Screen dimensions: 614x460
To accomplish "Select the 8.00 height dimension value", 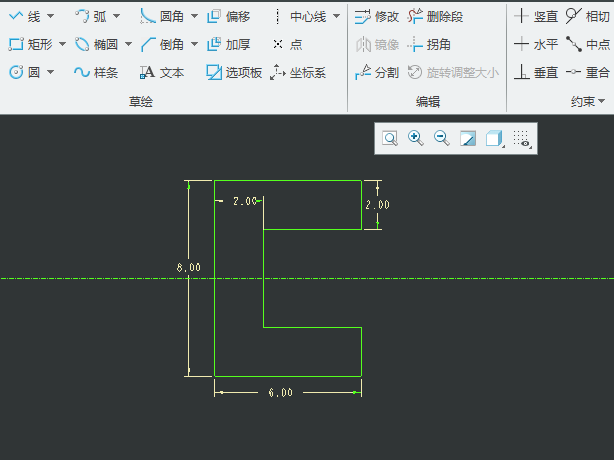I will pyautogui.click(x=189, y=267).
